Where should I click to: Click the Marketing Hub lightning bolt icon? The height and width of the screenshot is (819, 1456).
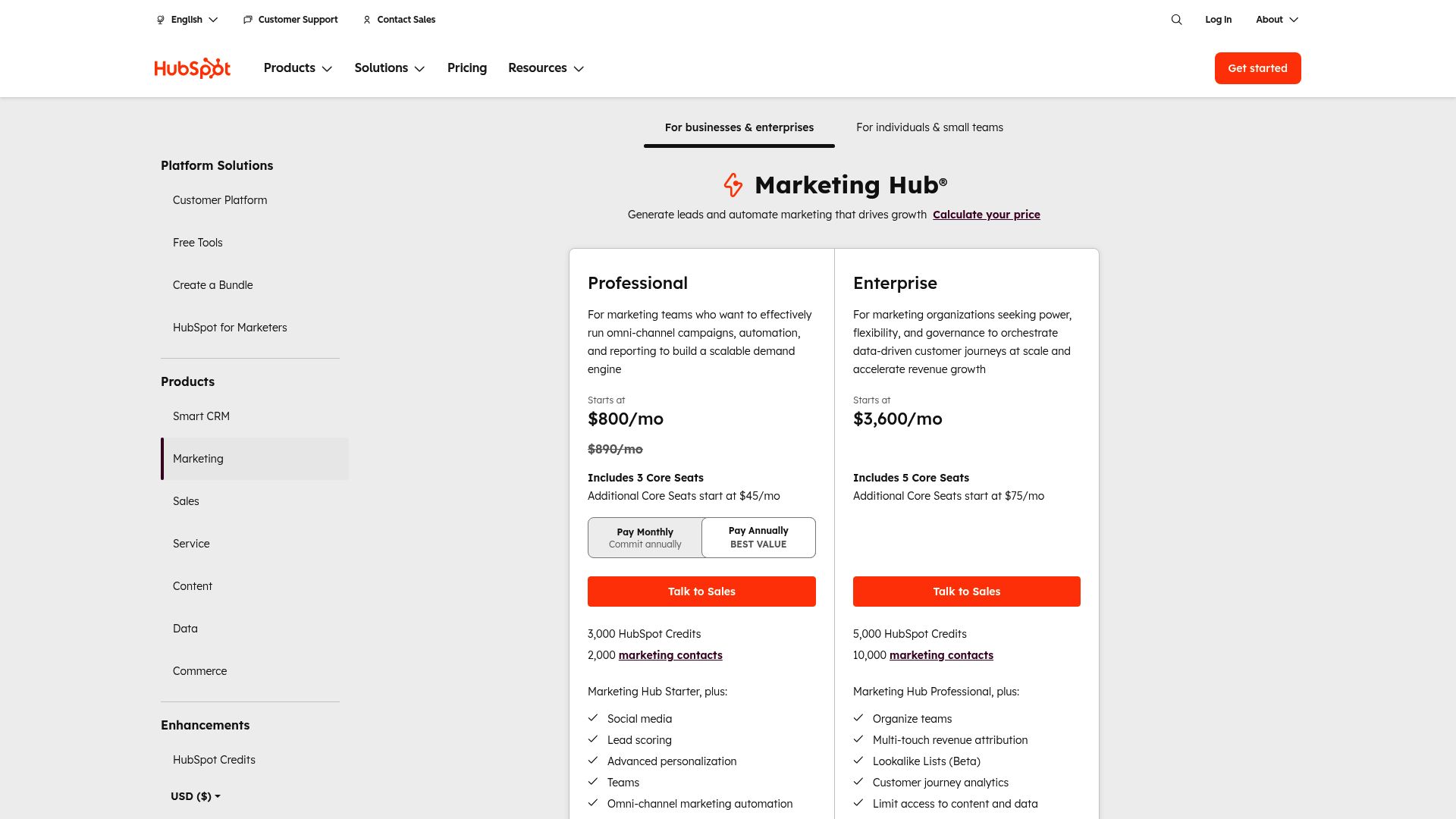733,185
